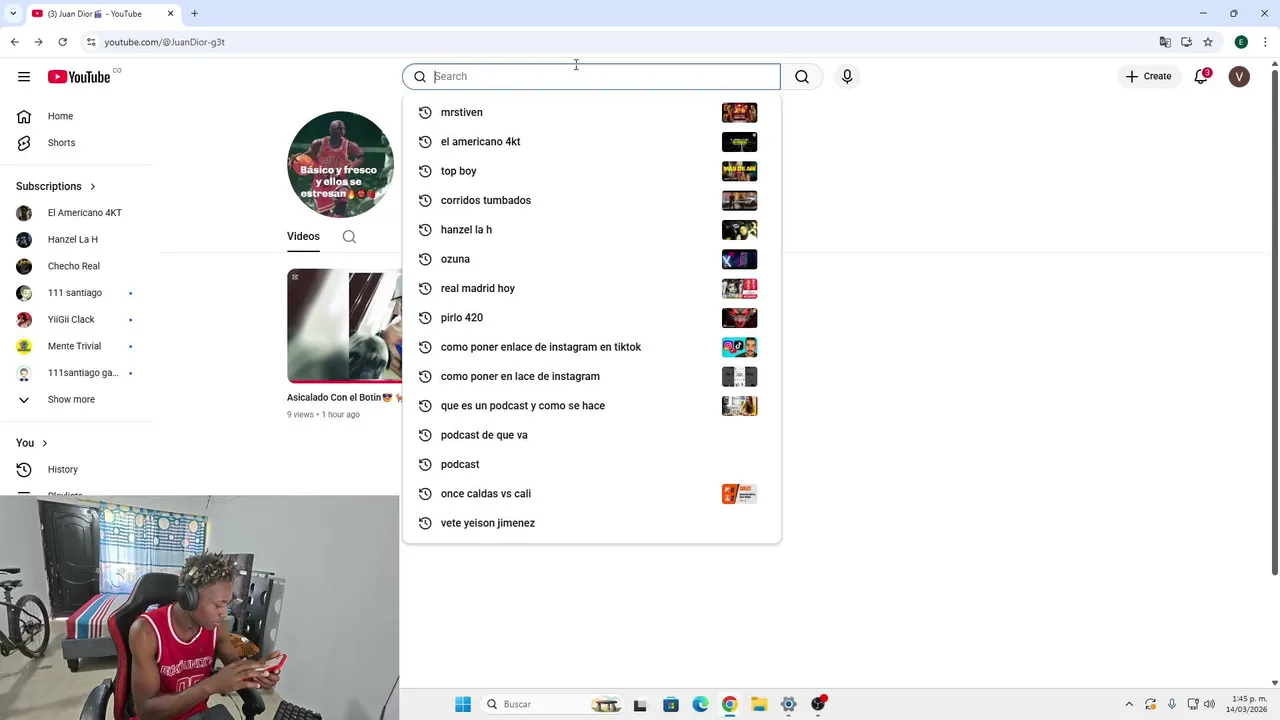1280x720 pixels.
Task: Open History in the sidebar
Action: point(77,470)
